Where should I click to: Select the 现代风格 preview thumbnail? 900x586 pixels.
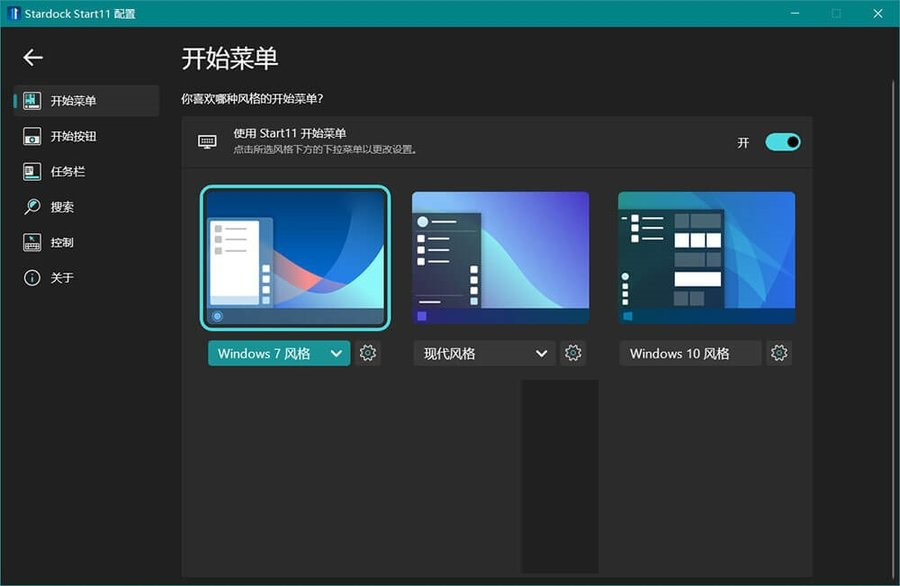(501, 258)
